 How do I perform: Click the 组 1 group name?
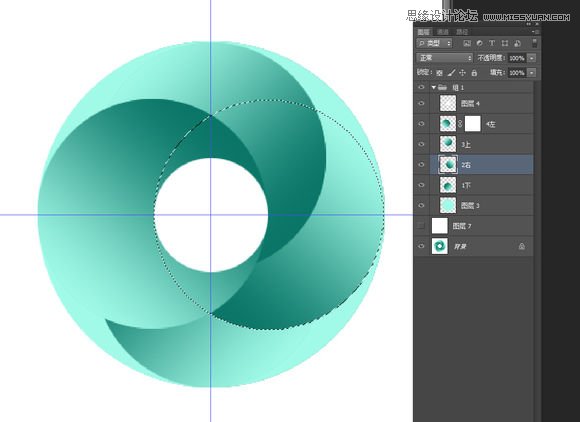click(458, 88)
